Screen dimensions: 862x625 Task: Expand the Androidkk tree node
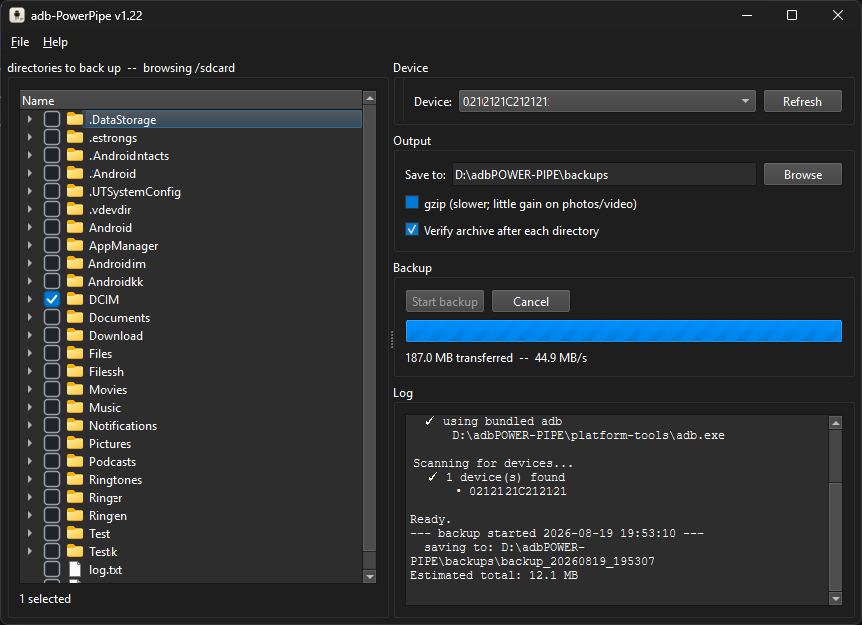point(30,281)
